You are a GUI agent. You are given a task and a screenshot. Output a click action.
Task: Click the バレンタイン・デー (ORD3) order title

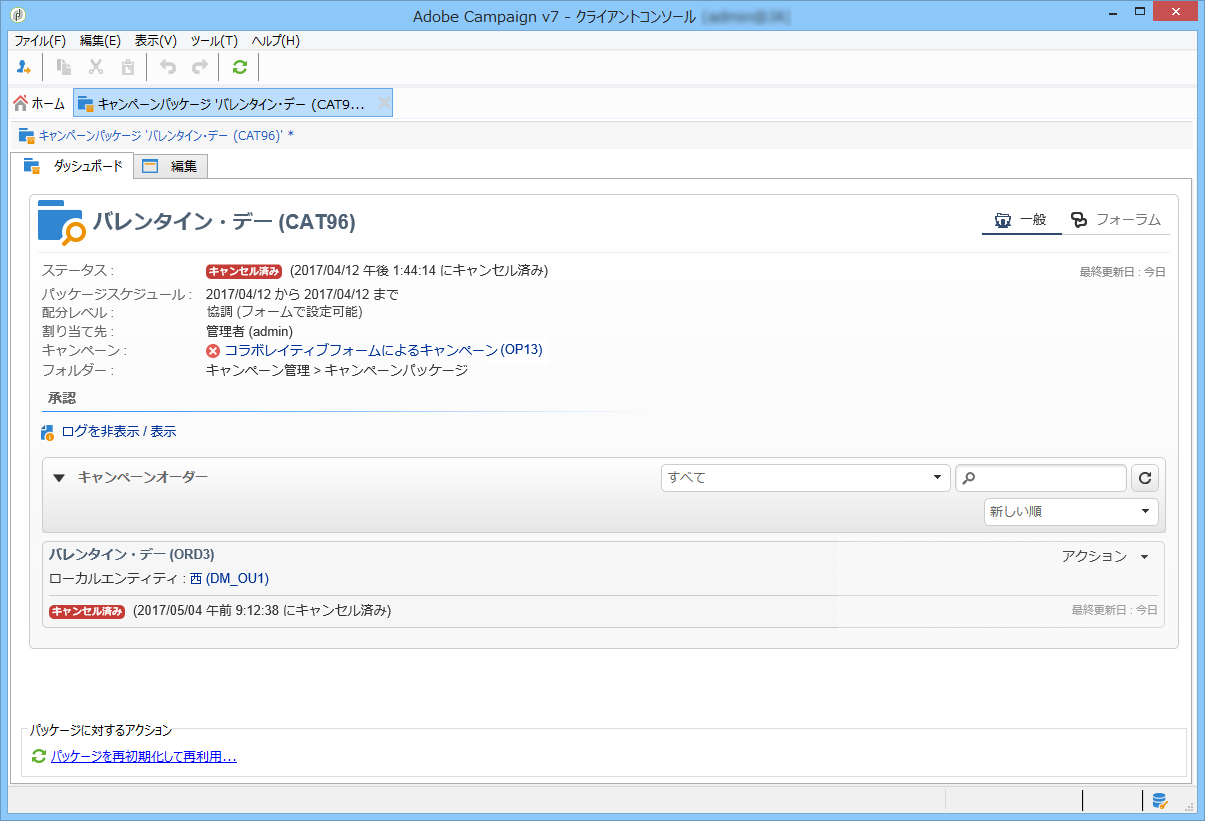pyautogui.click(x=132, y=554)
